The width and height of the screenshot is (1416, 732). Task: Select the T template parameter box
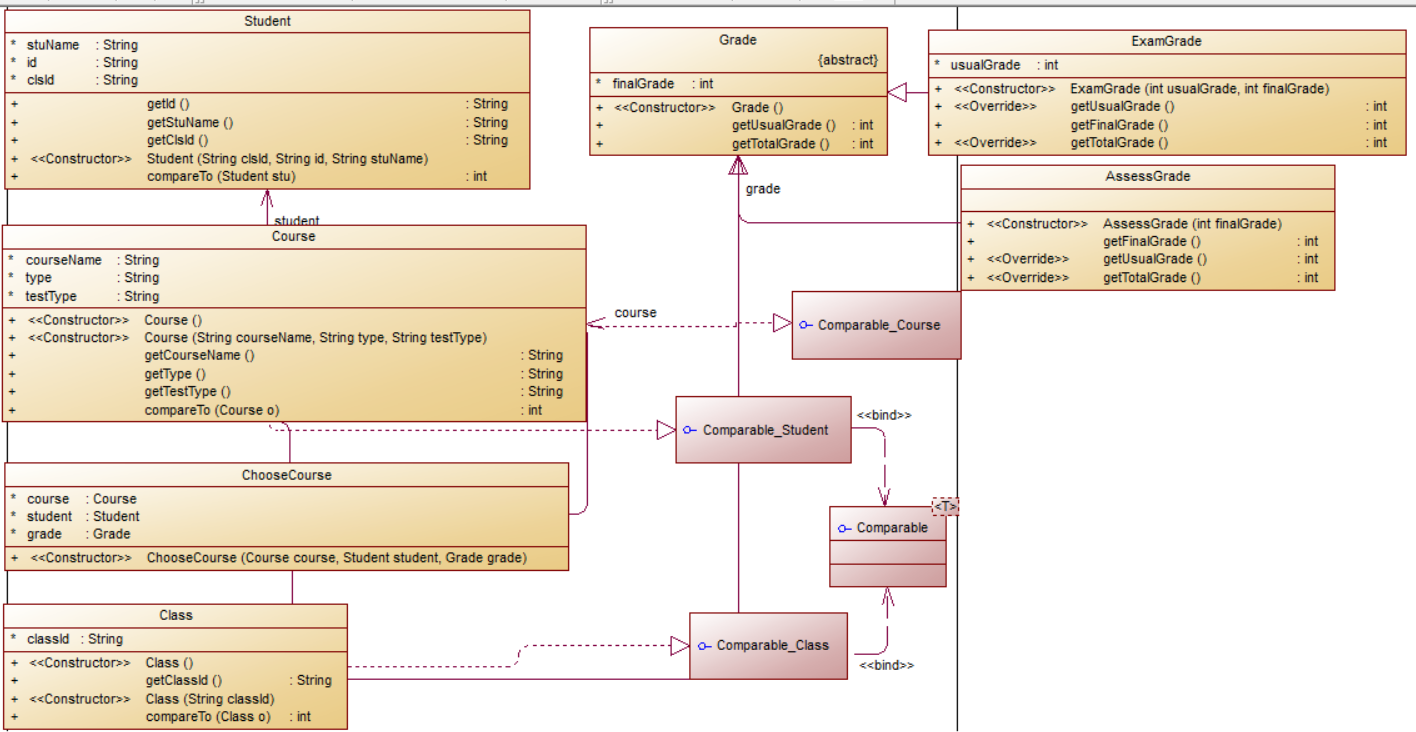946,507
